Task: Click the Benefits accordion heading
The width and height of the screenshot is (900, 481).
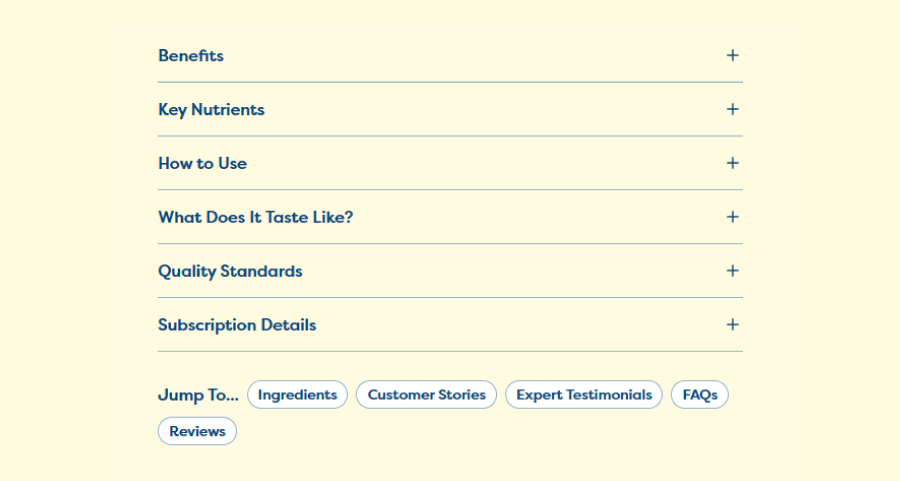Action: point(191,56)
